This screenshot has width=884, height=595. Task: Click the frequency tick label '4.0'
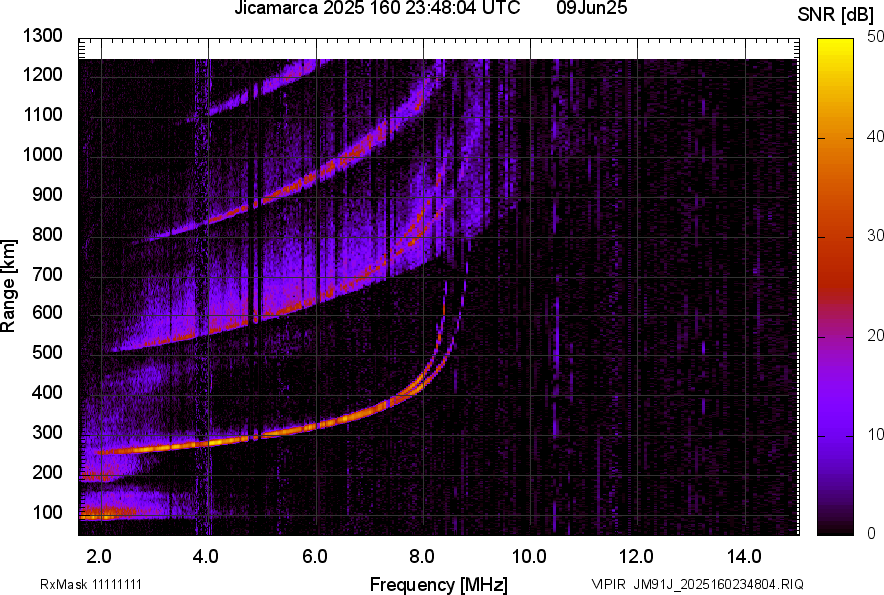coord(205,557)
